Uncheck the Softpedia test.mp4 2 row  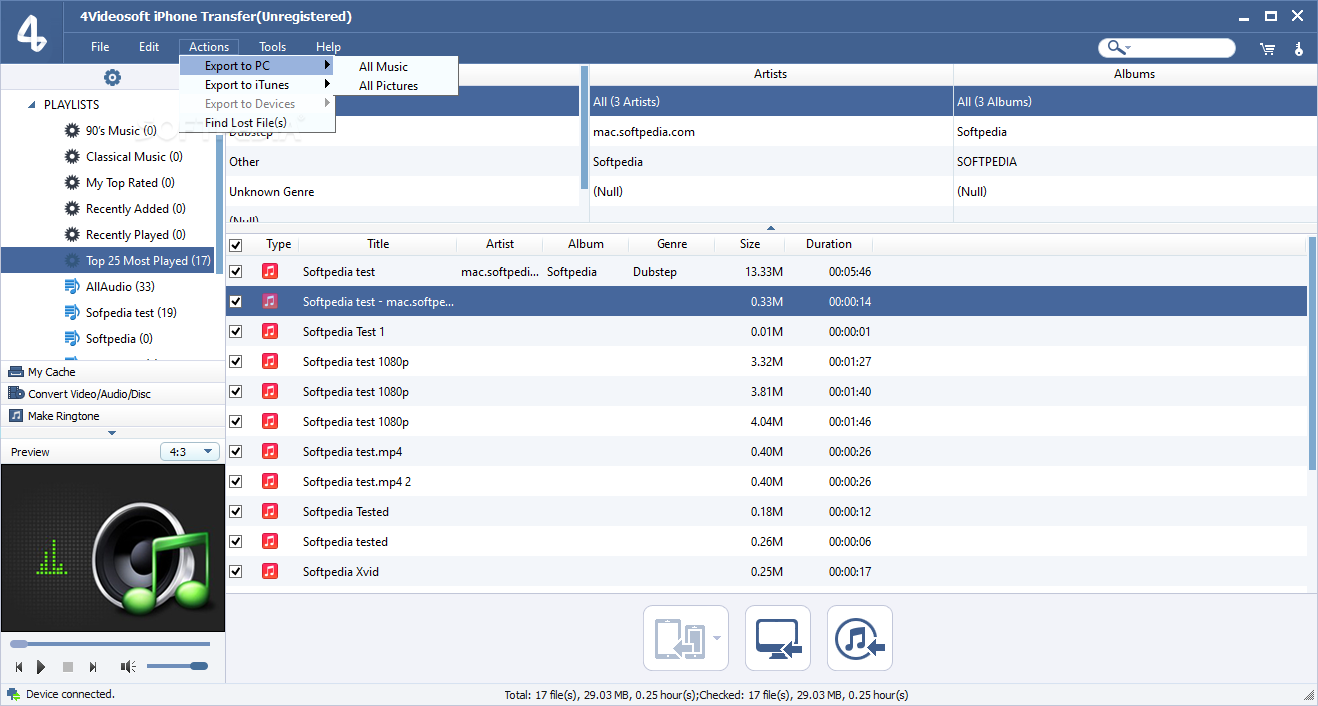pos(235,481)
